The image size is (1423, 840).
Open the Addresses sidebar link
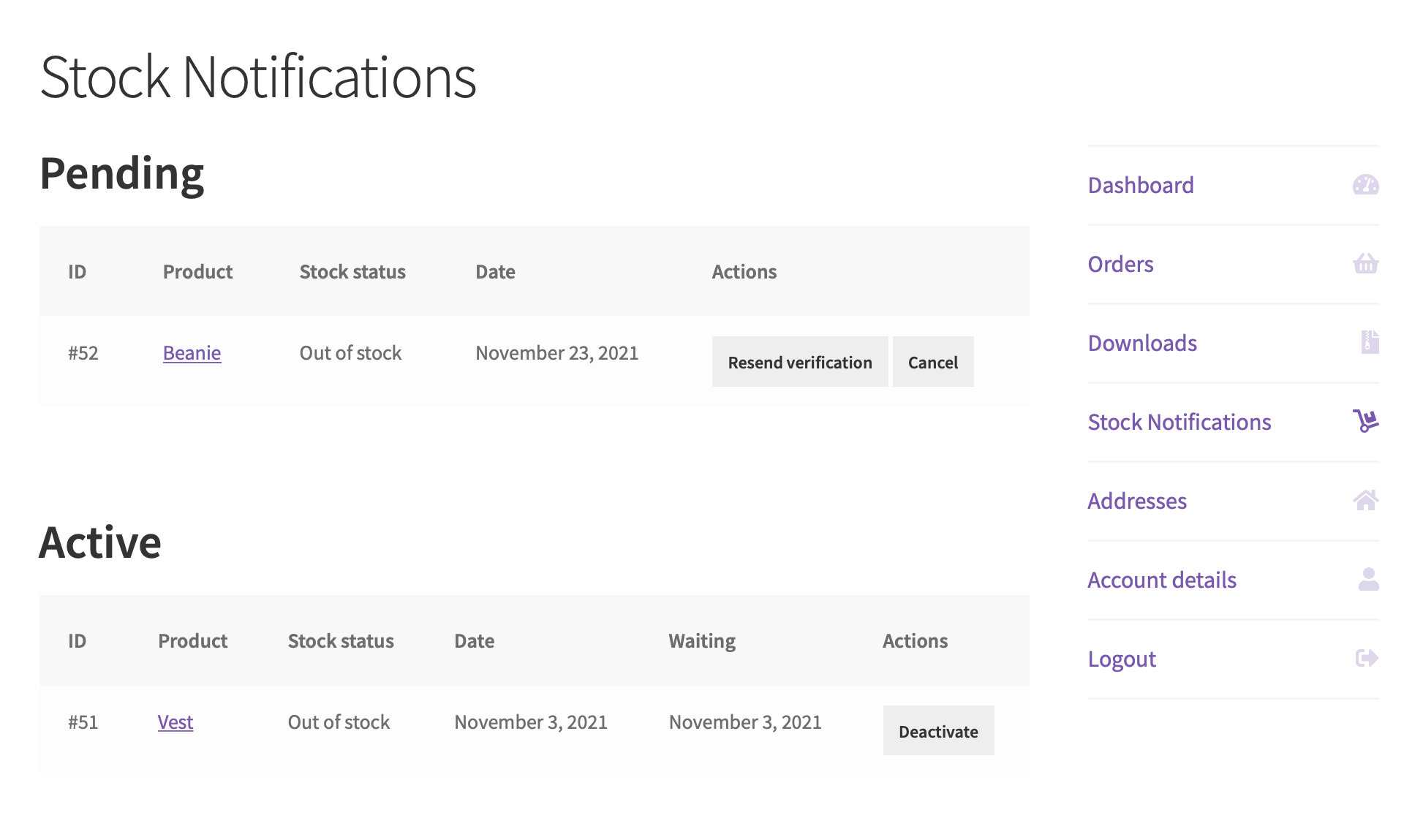coord(1137,501)
